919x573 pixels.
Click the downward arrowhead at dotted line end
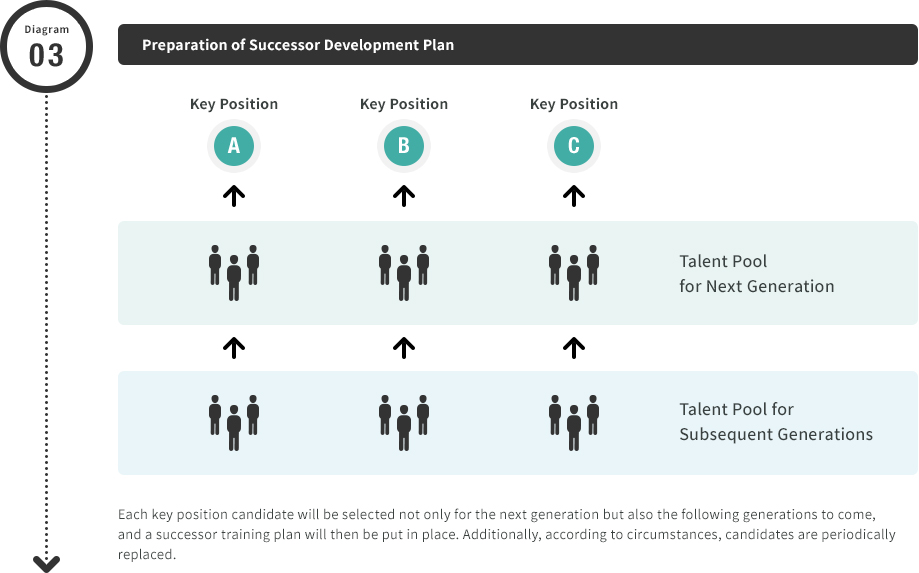tap(46, 563)
